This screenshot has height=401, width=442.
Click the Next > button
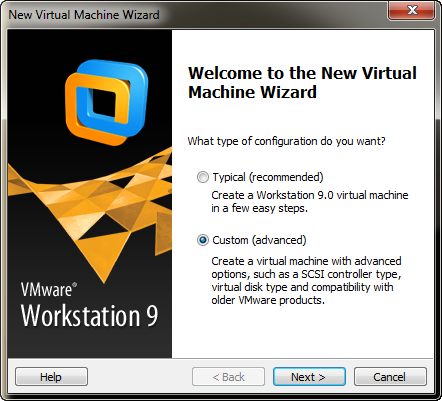(x=309, y=377)
